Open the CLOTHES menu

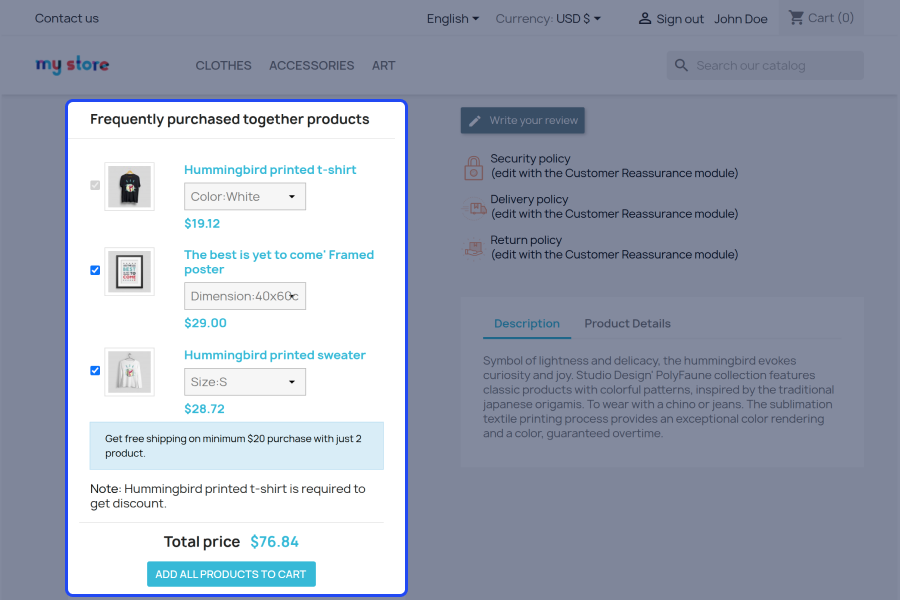coord(223,65)
